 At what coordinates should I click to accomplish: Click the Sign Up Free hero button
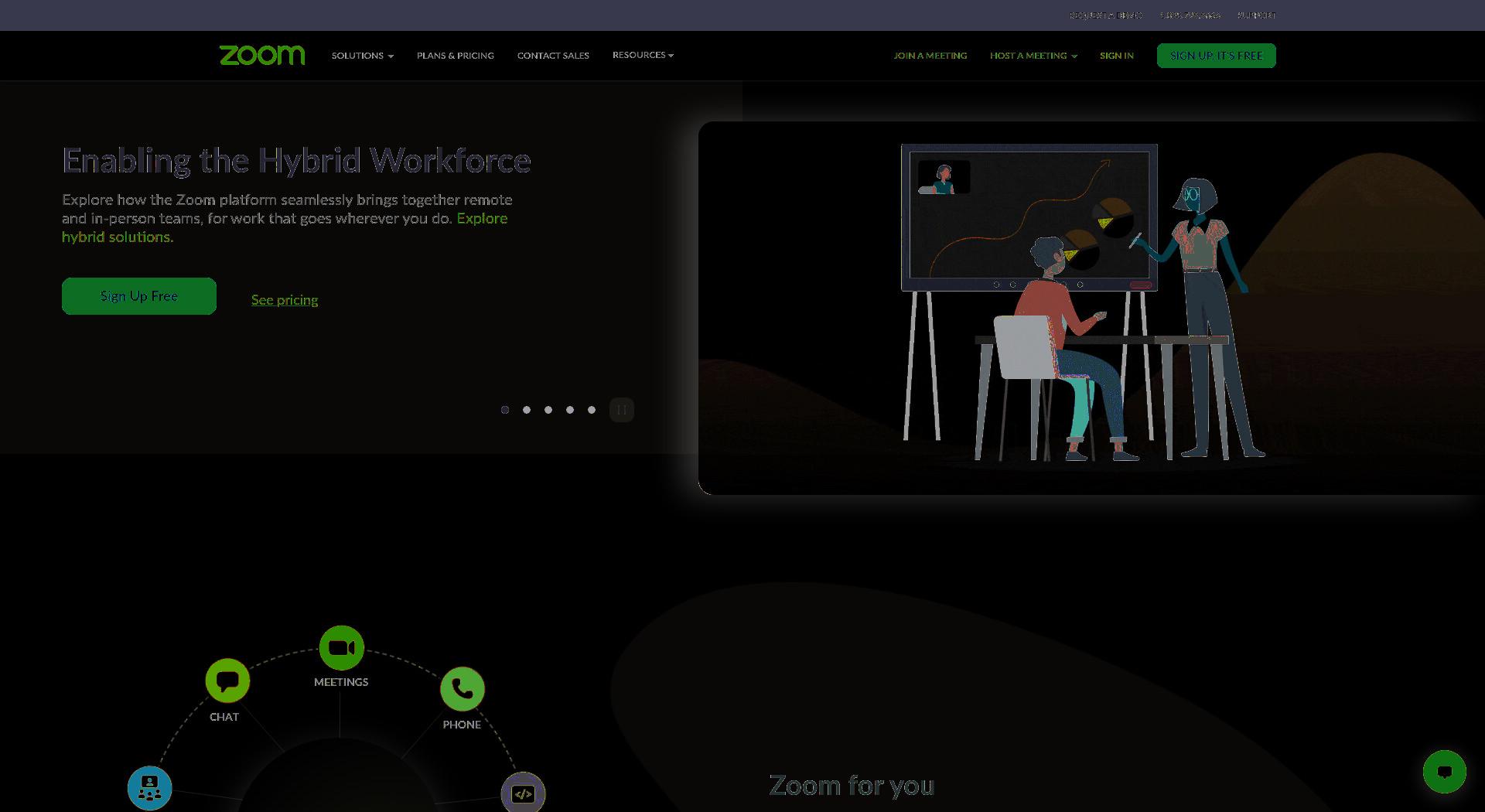(x=139, y=296)
